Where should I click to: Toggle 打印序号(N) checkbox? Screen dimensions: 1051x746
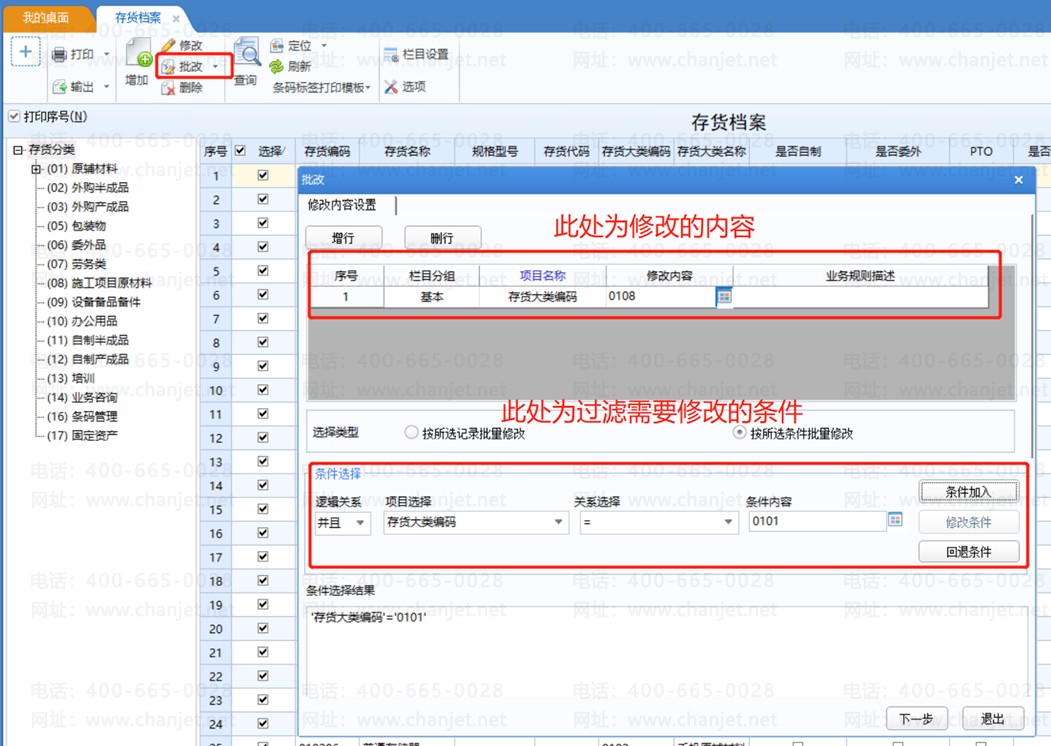pyautogui.click(x=13, y=117)
